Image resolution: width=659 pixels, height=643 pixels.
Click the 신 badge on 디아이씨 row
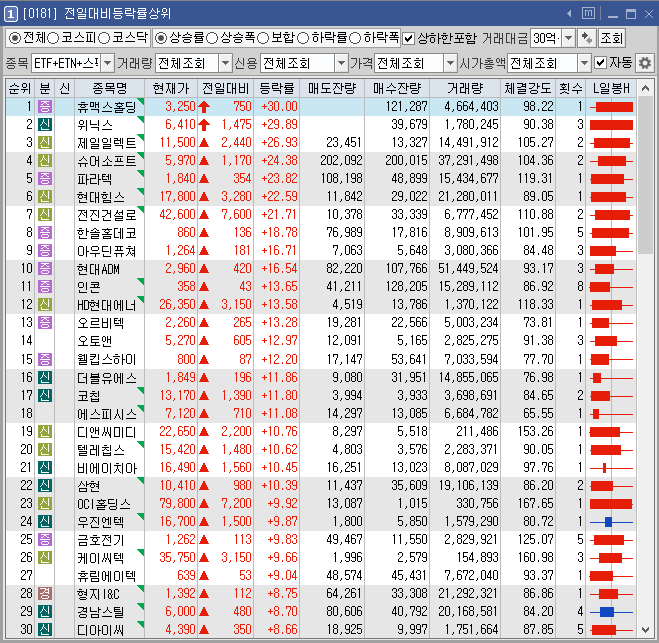tap(45, 630)
